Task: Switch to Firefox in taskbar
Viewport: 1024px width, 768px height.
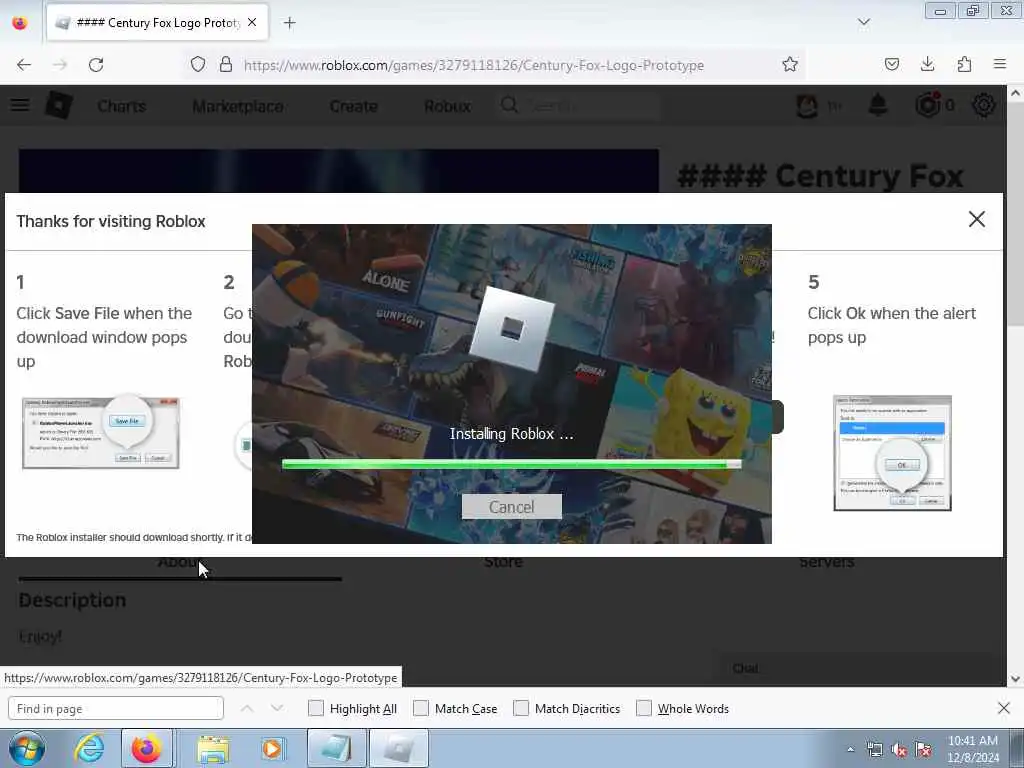Action: [x=147, y=748]
